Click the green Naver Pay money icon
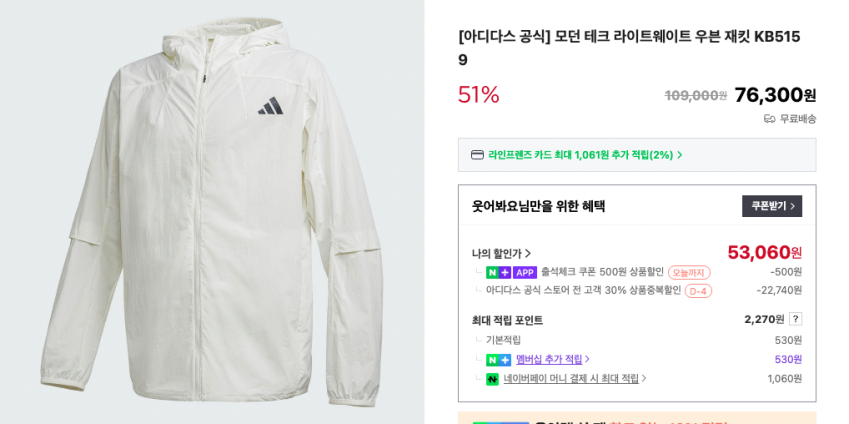 pyautogui.click(x=492, y=379)
